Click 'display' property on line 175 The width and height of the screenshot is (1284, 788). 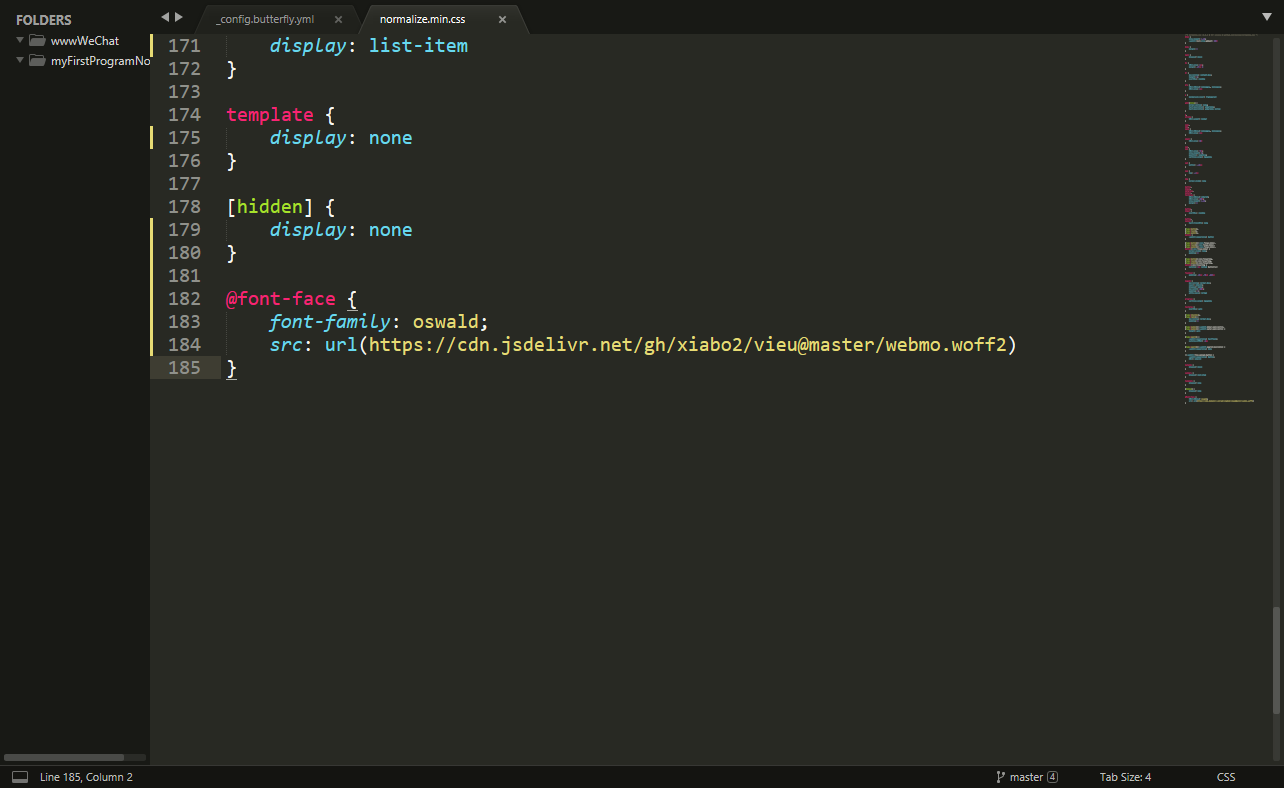[308, 138]
